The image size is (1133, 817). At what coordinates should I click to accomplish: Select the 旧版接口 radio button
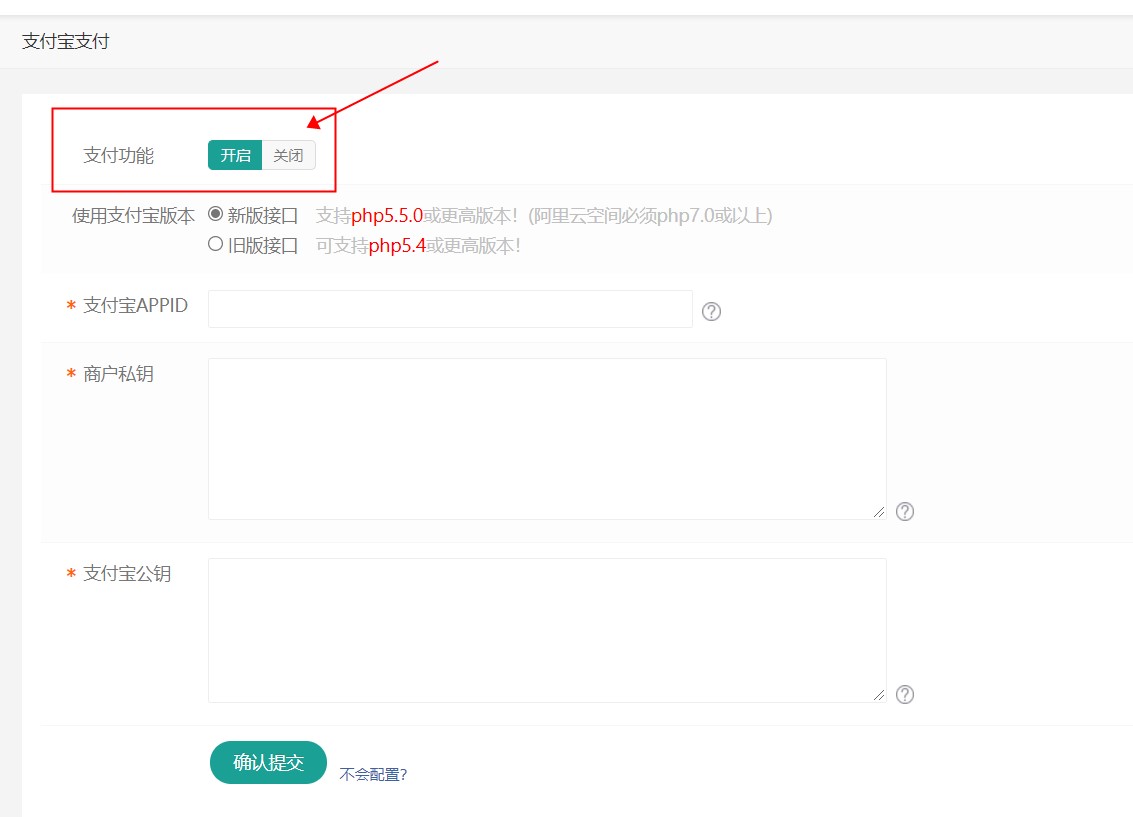tap(215, 244)
